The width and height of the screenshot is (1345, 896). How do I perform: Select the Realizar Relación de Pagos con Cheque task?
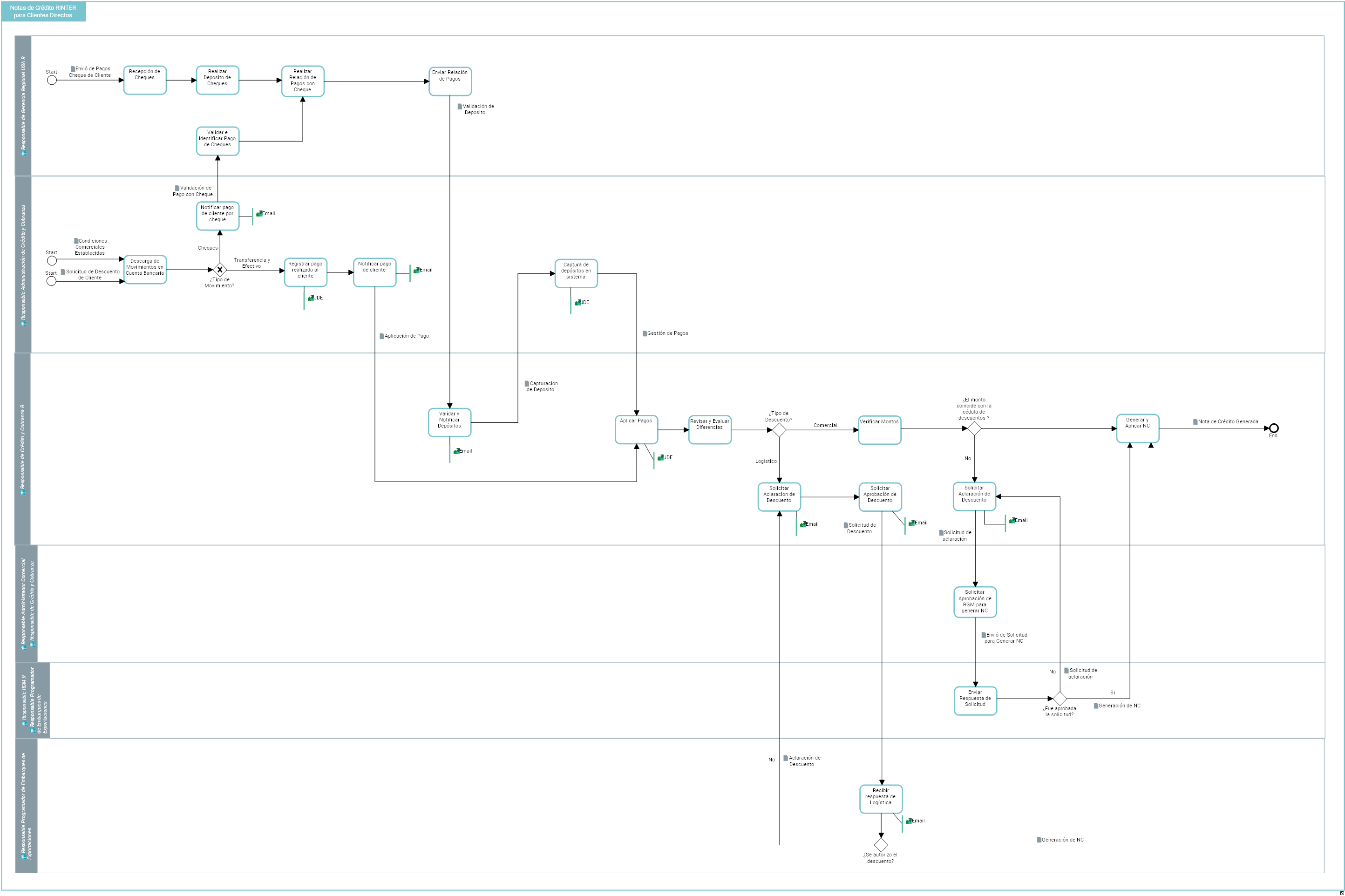(x=303, y=81)
